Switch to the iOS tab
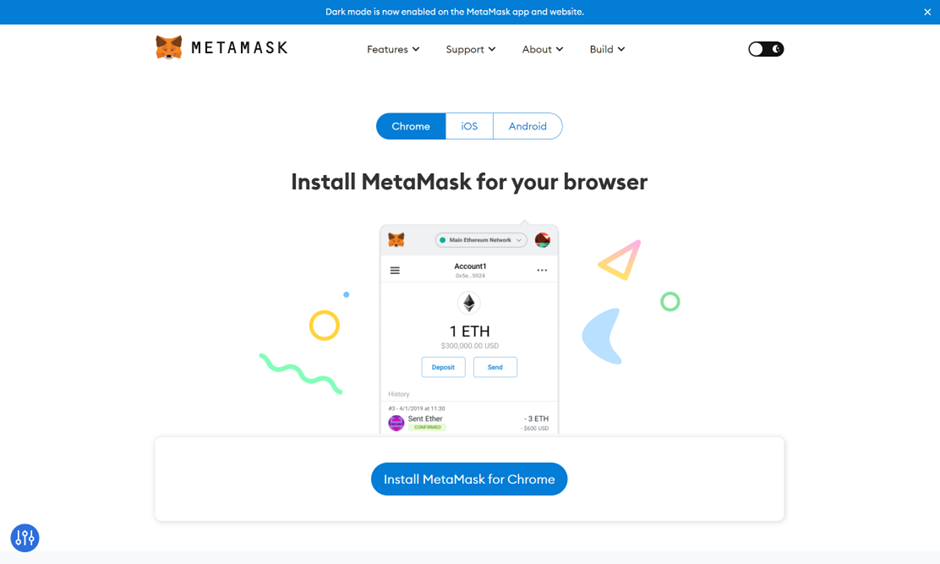Image resolution: width=940 pixels, height=564 pixels. (x=469, y=126)
